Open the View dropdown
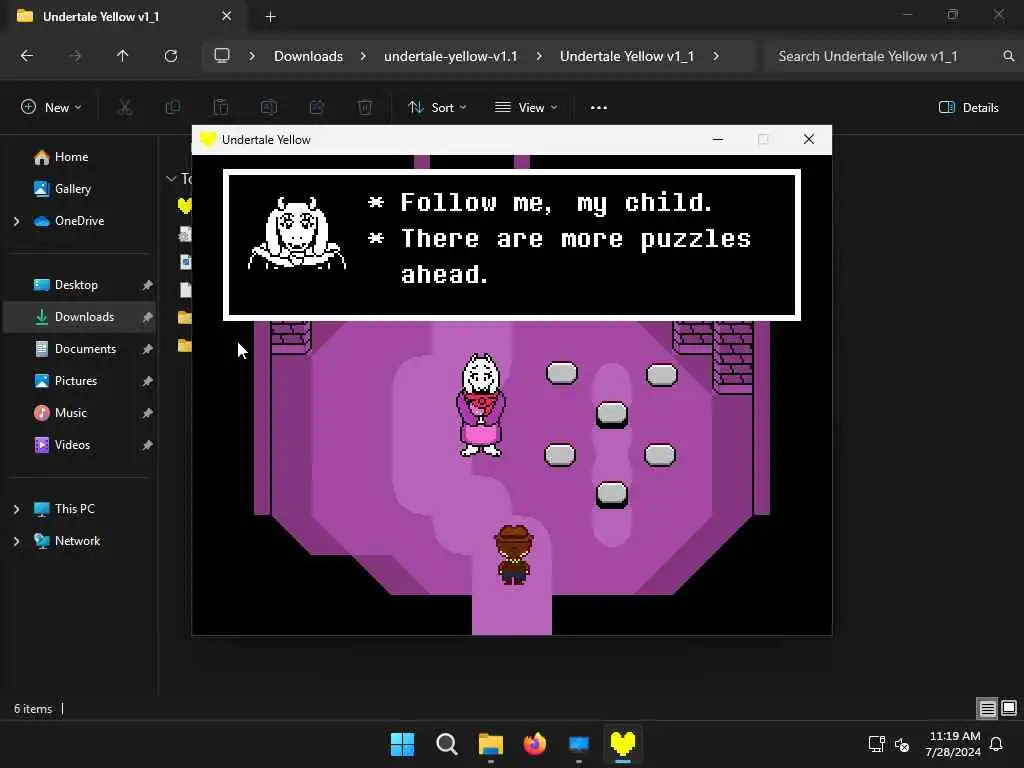The image size is (1024, 768). pos(526,107)
